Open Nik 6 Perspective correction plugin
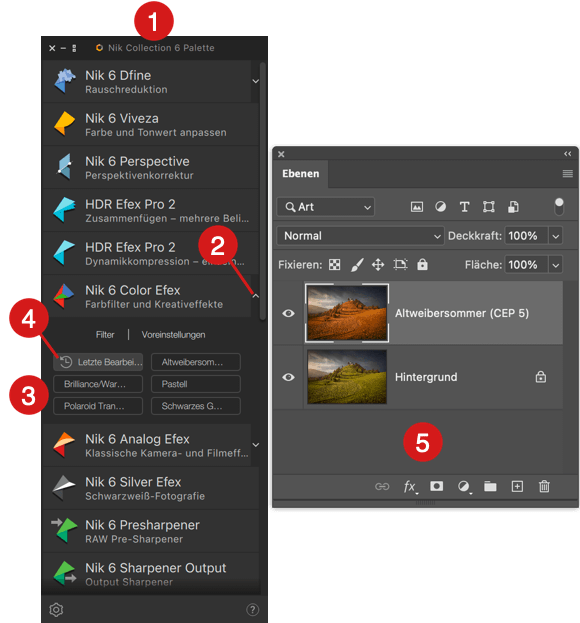Image resolution: width=580 pixels, height=623 pixels. point(151,167)
